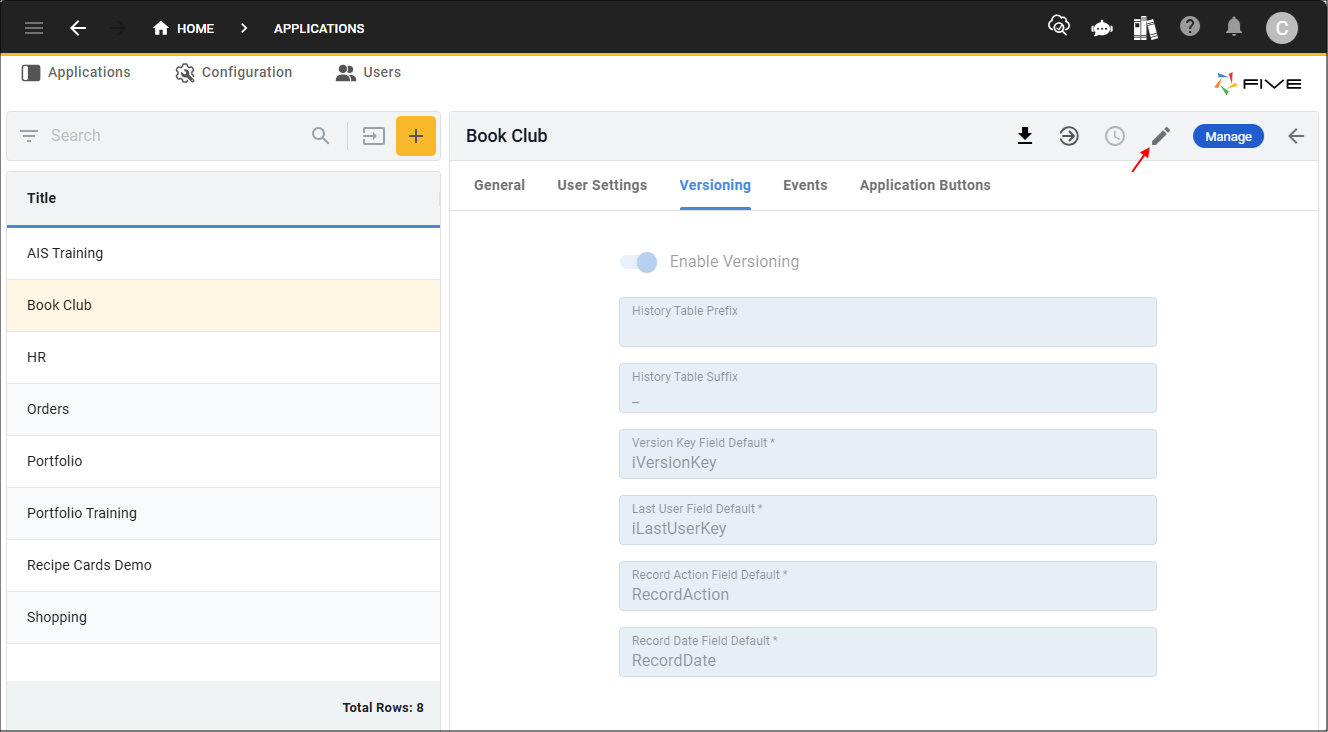Add a new application with plus button
1328x732 pixels.
click(416, 136)
